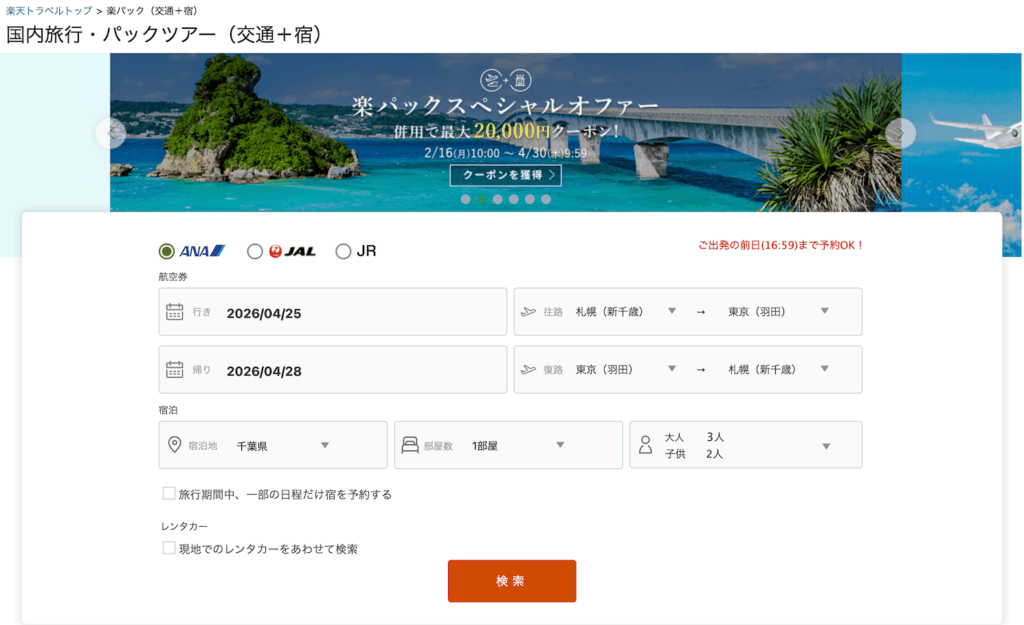Click the departure date calendar icon
Screen dimensions: 1024x625
[175, 312]
